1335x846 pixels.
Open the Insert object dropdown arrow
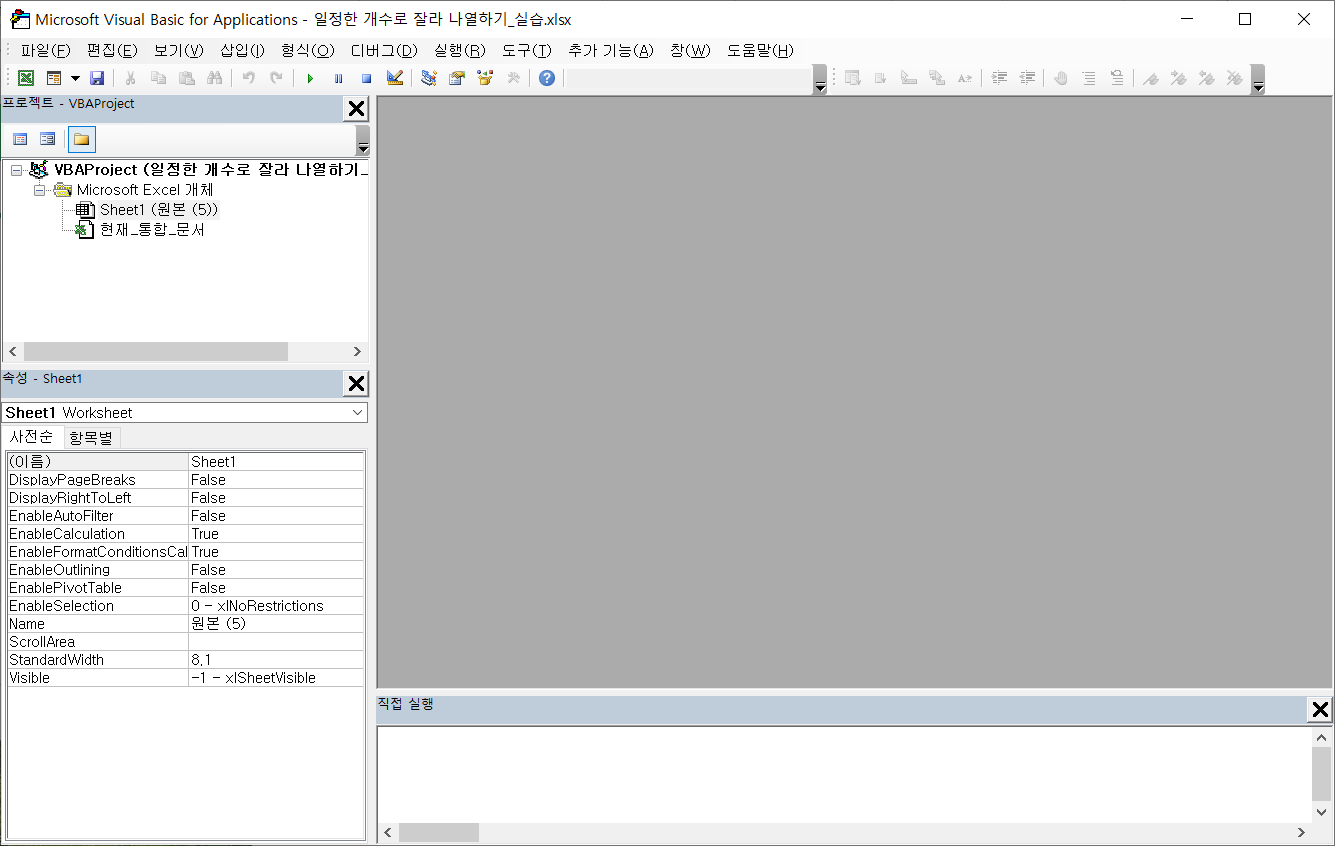(75, 78)
